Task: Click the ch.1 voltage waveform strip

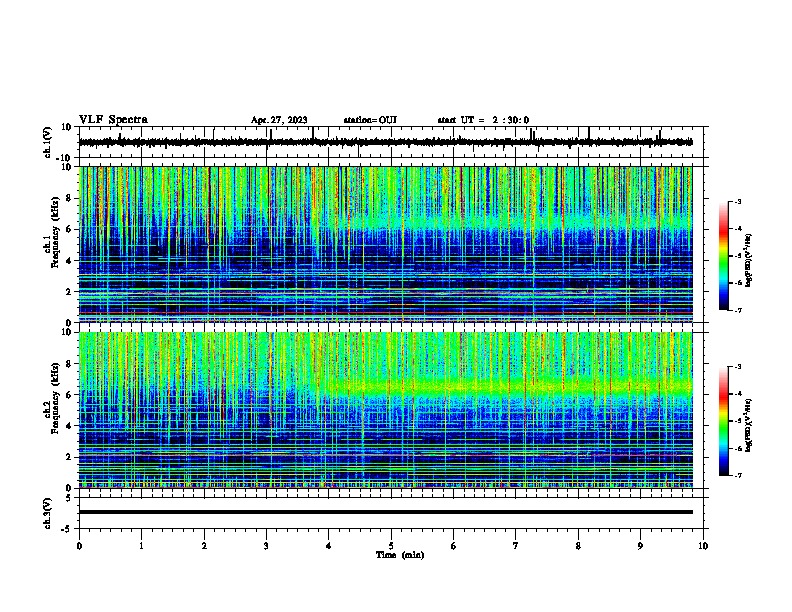Action: click(x=385, y=142)
